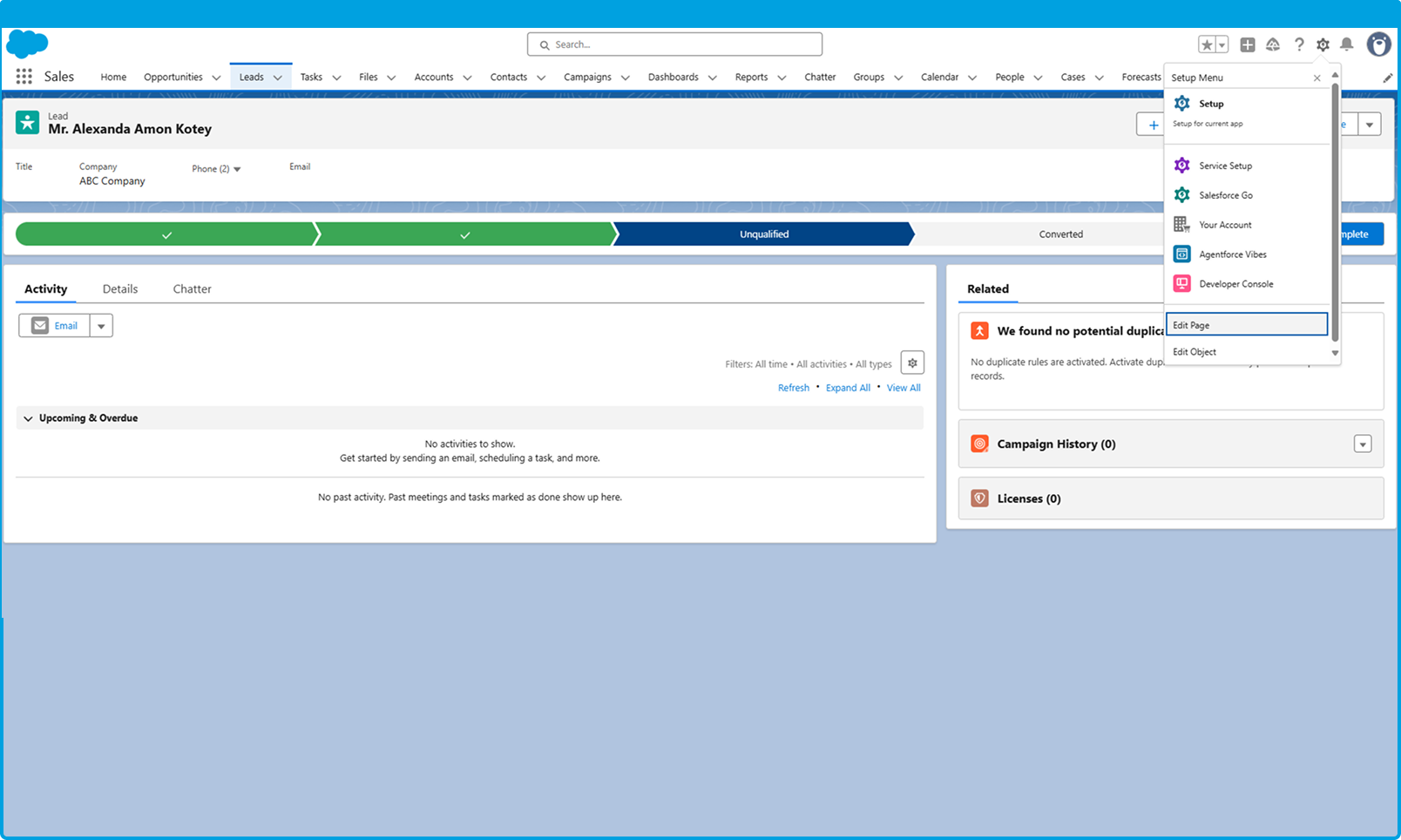This screenshot has height=840, width=1401.
Task: Expand the Phone (2) dropdown
Action: pos(237,169)
